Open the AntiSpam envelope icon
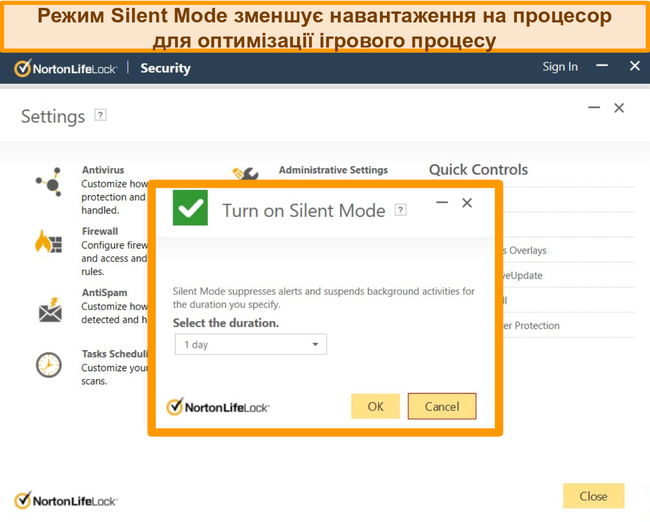 pos(50,310)
